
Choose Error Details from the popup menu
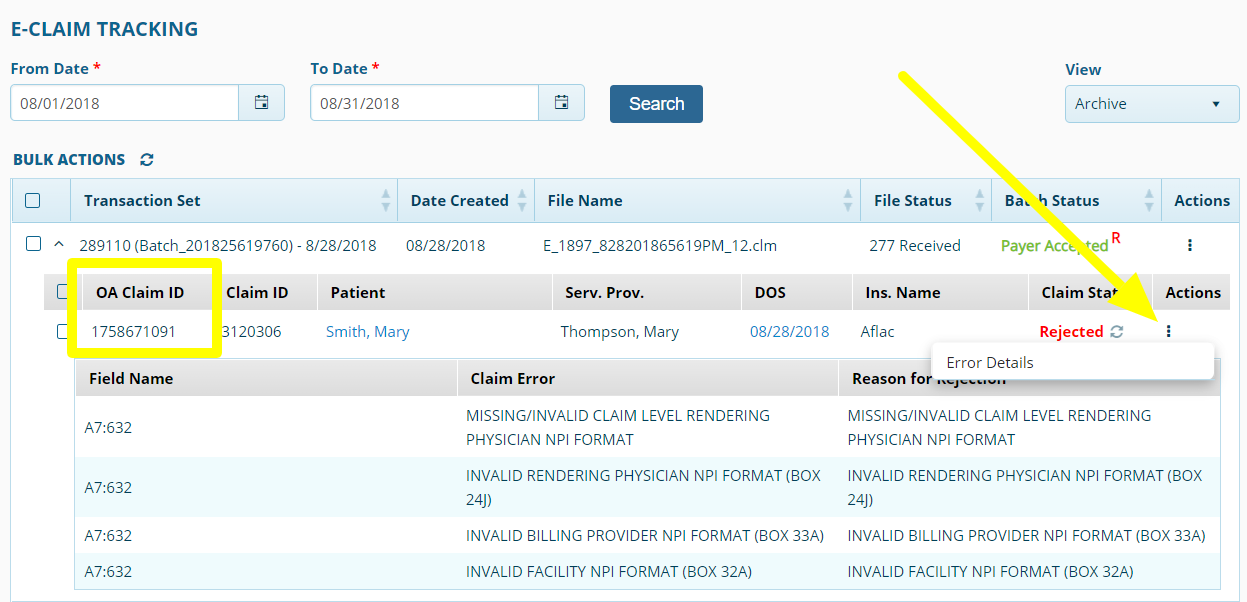[1072, 363]
